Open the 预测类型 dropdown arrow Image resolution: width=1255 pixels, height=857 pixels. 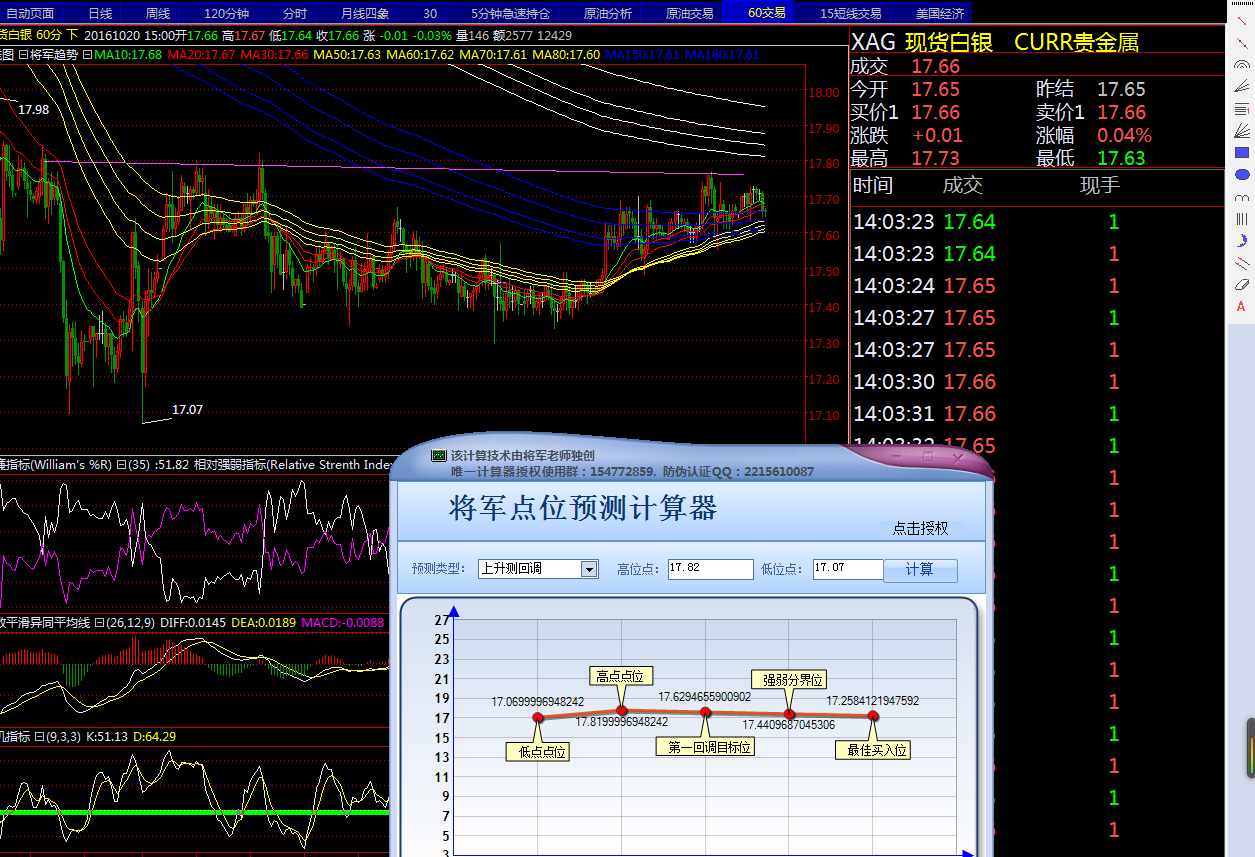click(x=589, y=569)
